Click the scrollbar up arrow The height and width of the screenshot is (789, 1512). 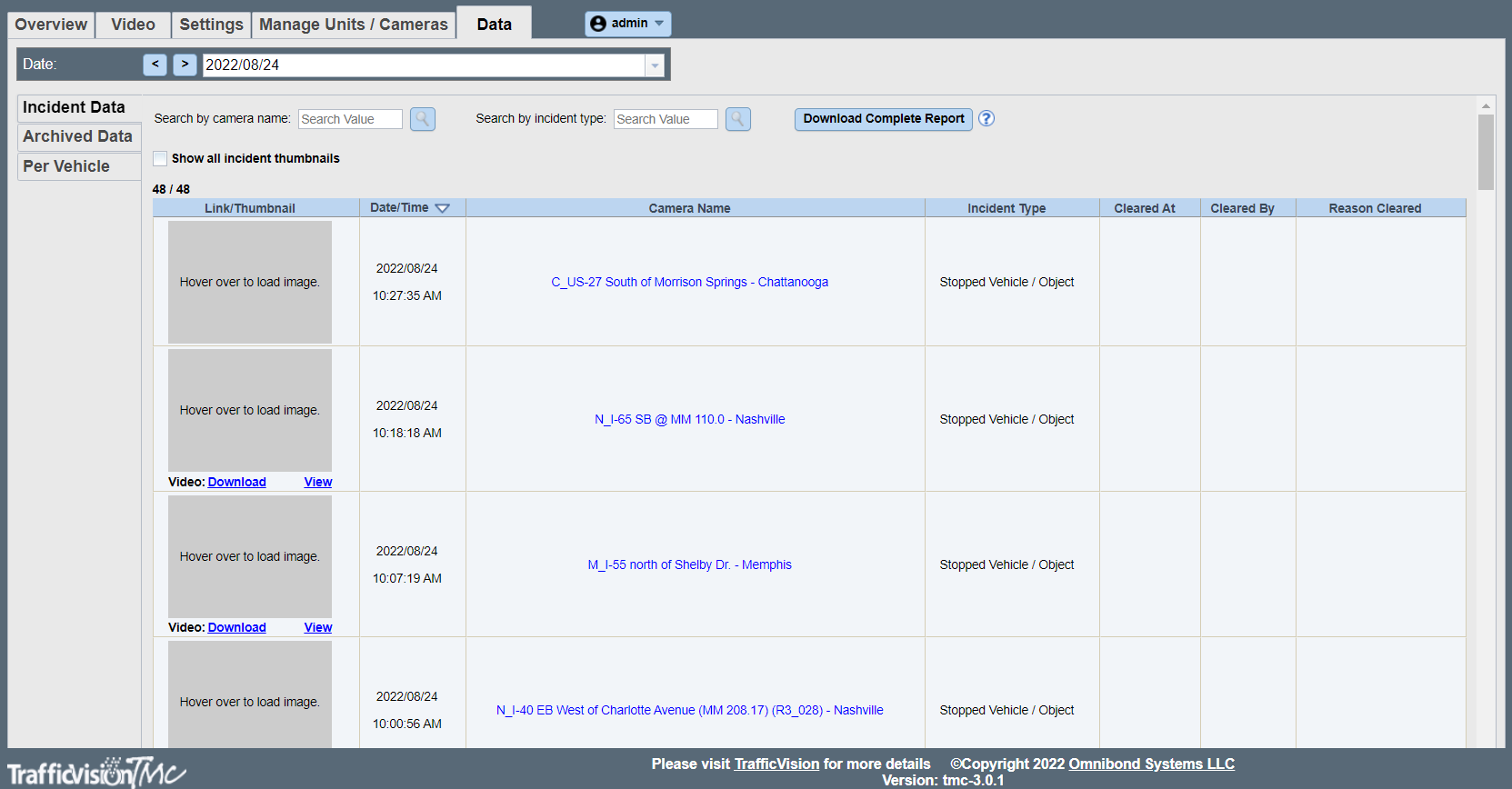tap(1486, 105)
